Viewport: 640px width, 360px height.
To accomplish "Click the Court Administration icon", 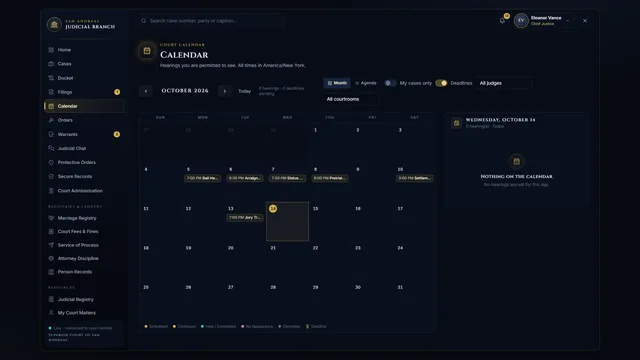I will pos(51,191).
